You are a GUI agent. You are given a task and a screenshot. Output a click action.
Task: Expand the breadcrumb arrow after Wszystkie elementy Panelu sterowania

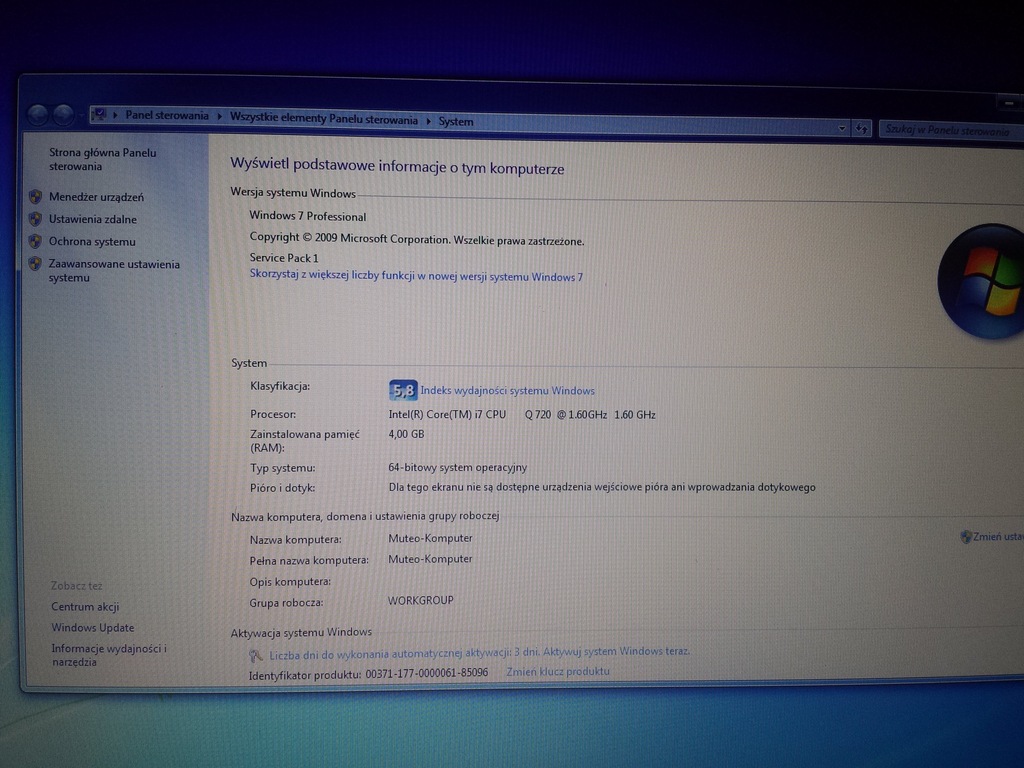[x=428, y=121]
